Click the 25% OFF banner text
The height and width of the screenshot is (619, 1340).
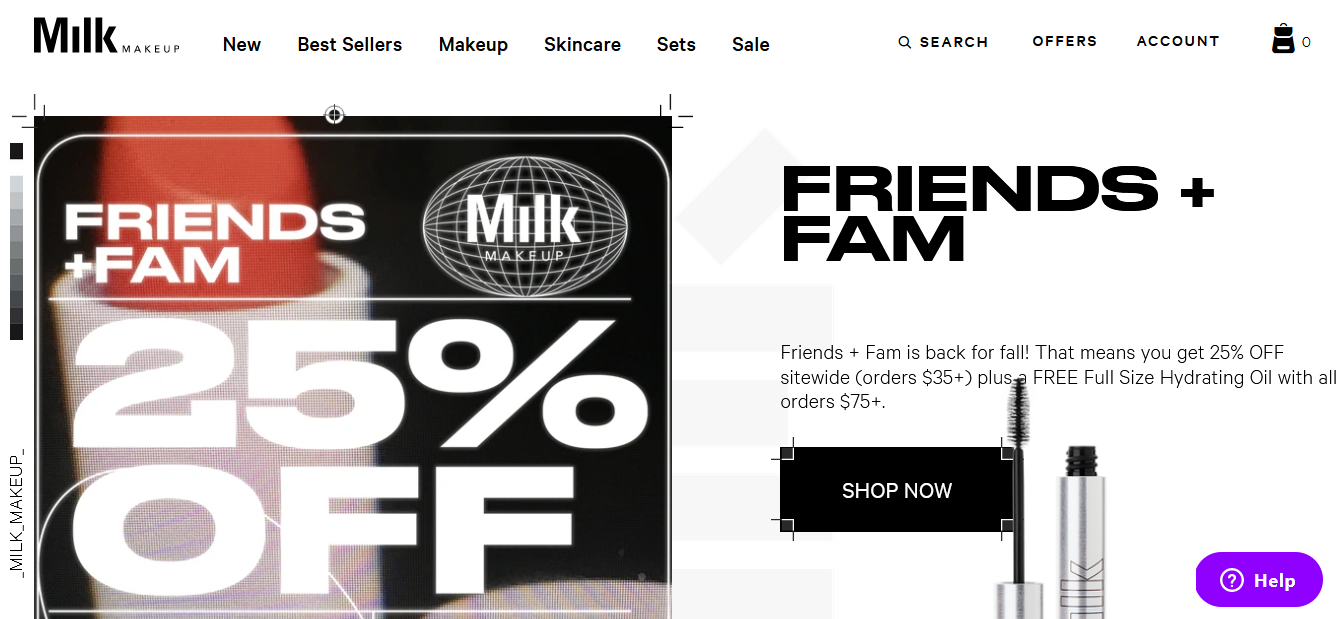[x=350, y=450]
